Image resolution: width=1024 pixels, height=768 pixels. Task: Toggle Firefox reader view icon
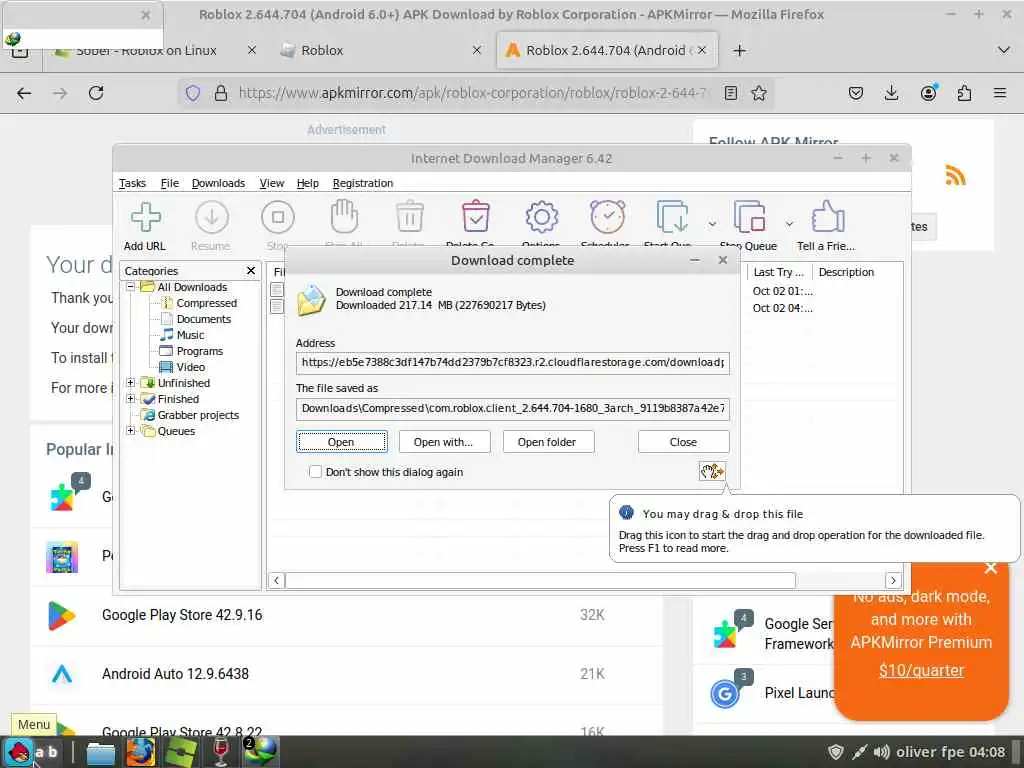731,93
